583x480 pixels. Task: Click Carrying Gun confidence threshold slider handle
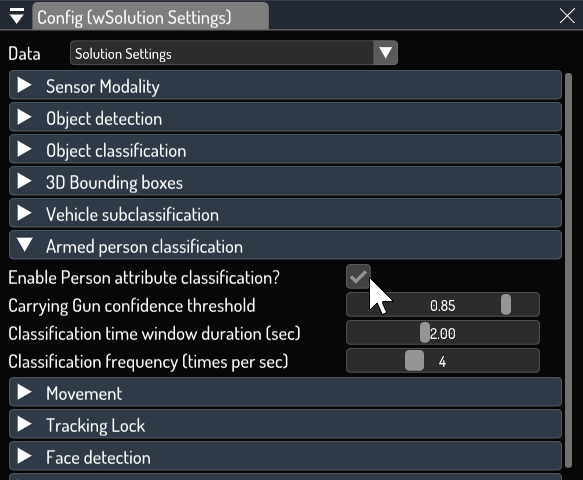506,305
